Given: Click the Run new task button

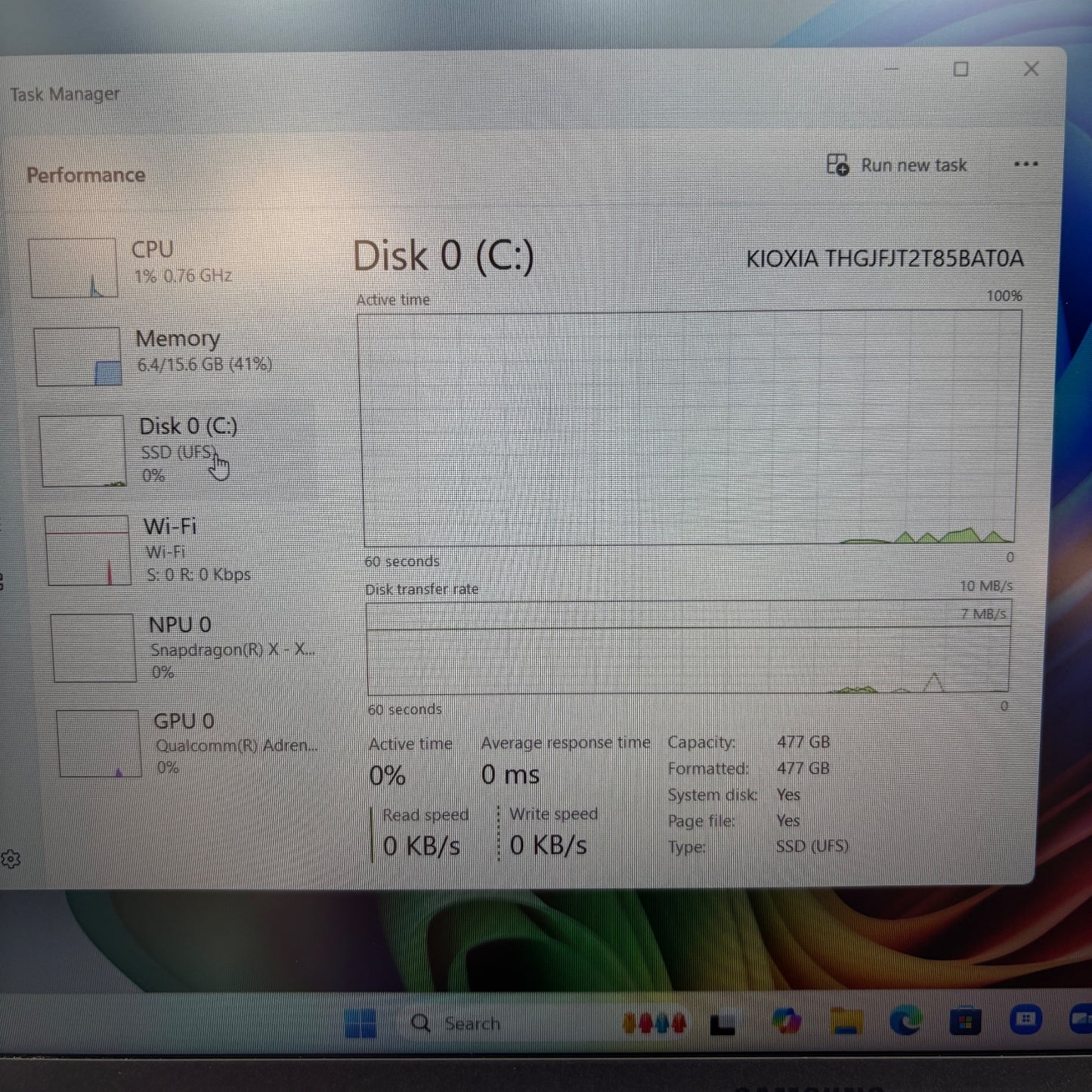Looking at the screenshot, I should pos(897,166).
